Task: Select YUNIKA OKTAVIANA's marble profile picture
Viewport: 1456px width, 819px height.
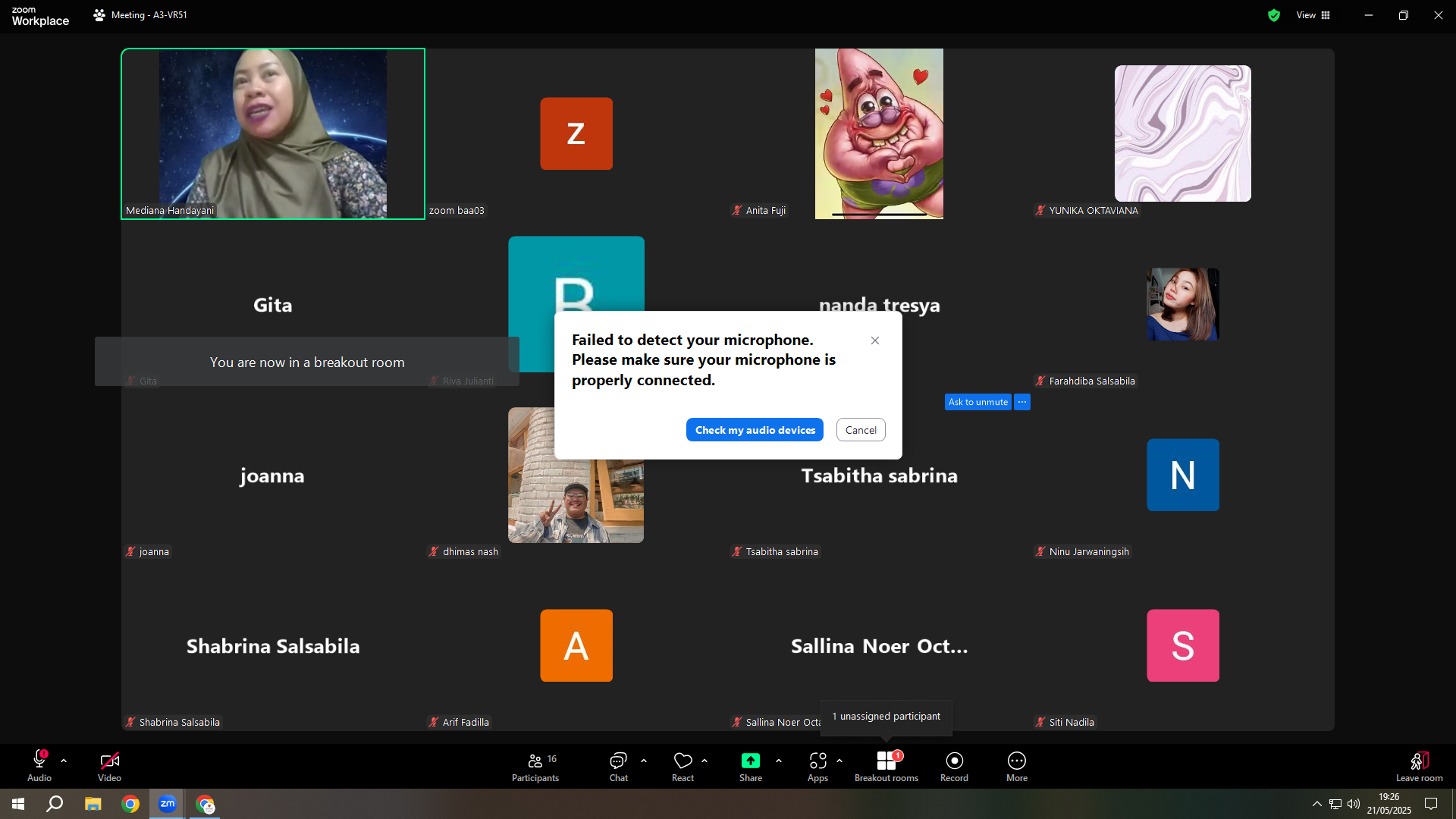Action: pos(1183,133)
